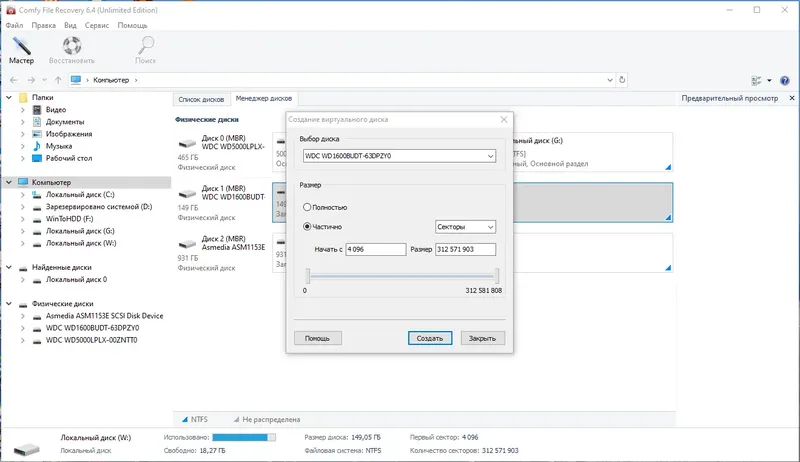This screenshot has width=800, height=462.
Task: Click the Диск 2 (MBR) drive icon
Action: point(187,244)
